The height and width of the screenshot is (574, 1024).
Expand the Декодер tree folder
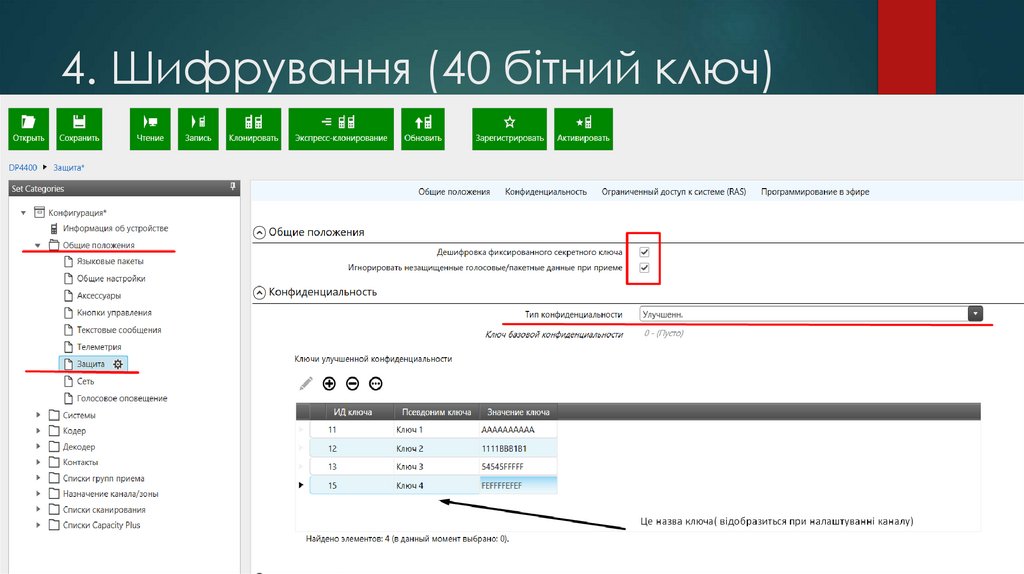coord(38,447)
